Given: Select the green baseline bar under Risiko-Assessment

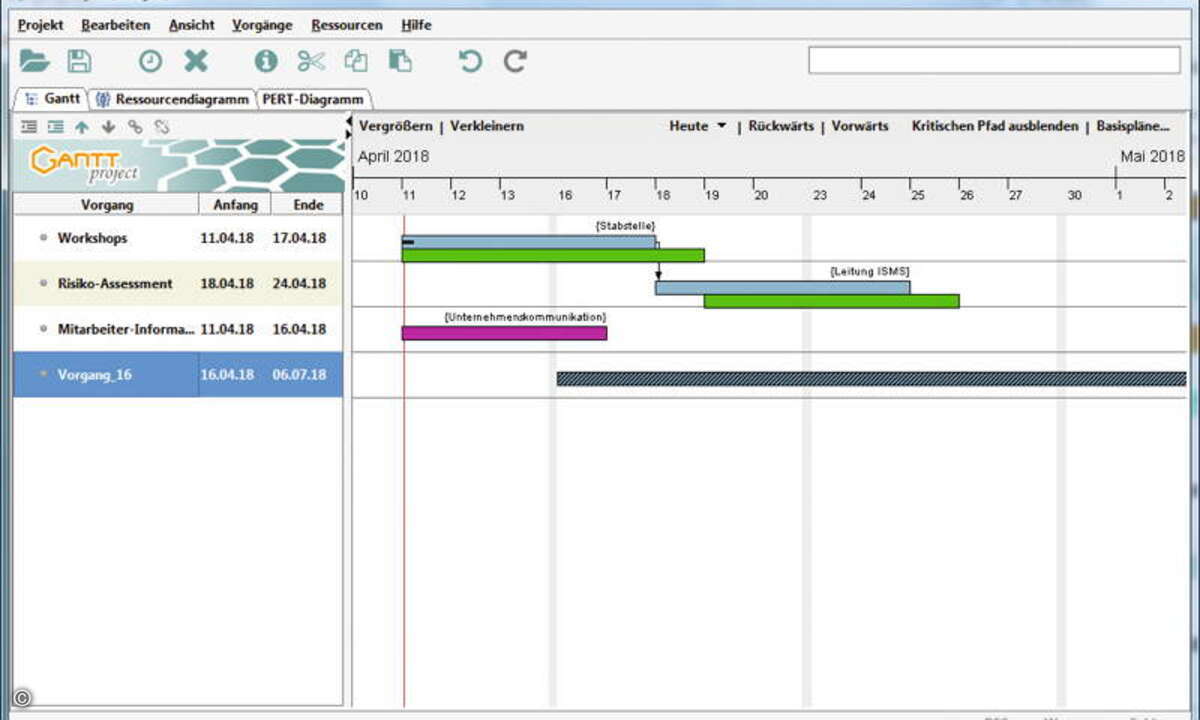Looking at the screenshot, I should pyautogui.click(x=832, y=300).
